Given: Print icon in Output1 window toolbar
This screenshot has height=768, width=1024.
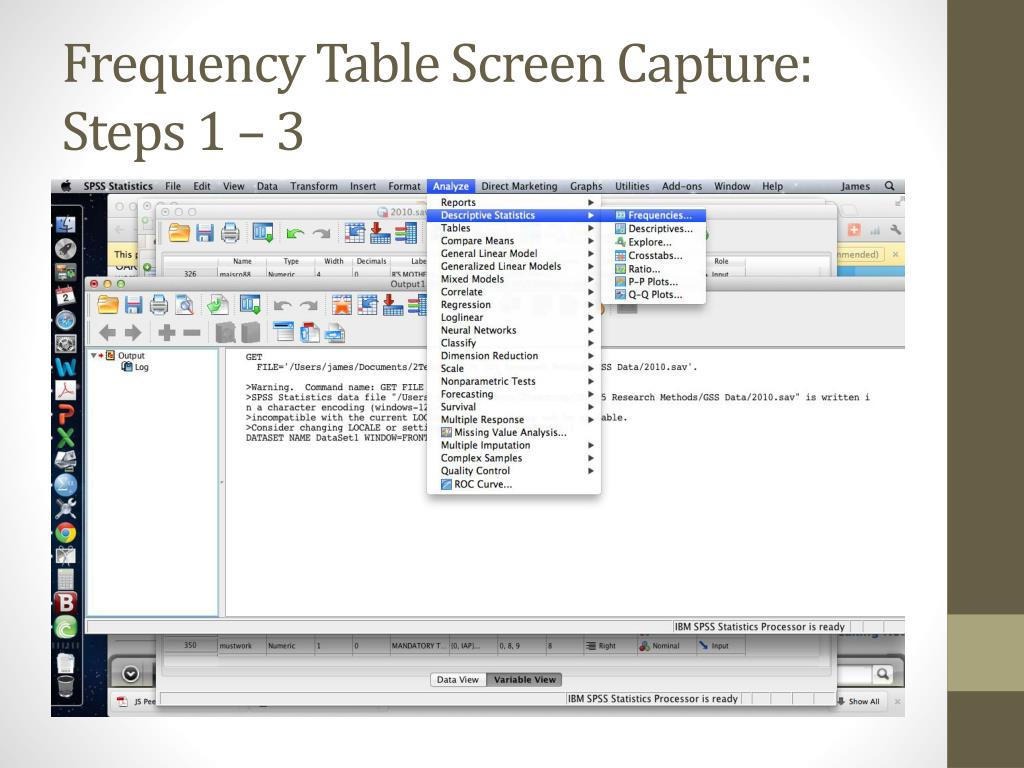Looking at the screenshot, I should pos(159,305).
